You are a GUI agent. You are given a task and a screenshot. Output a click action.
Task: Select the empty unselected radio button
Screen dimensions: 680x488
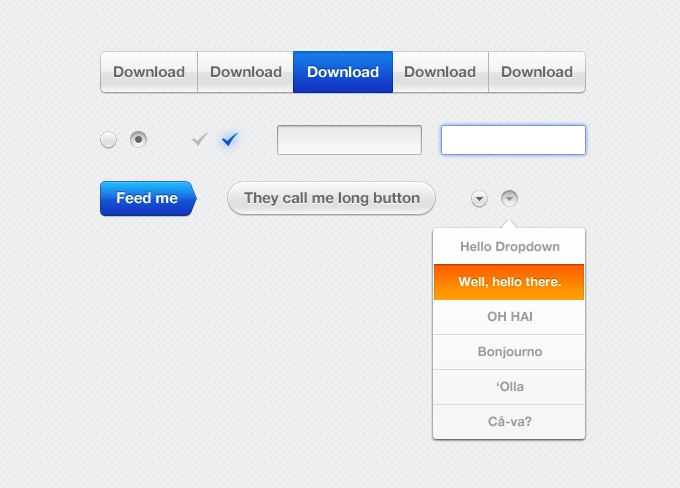click(108, 140)
